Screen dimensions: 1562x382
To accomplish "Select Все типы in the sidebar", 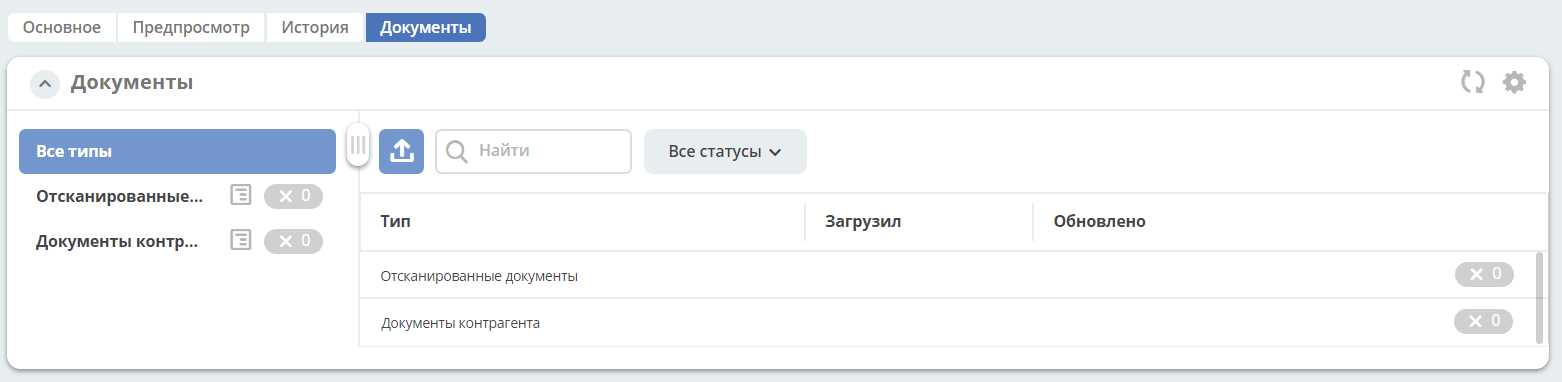I will pyautogui.click(x=178, y=152).
